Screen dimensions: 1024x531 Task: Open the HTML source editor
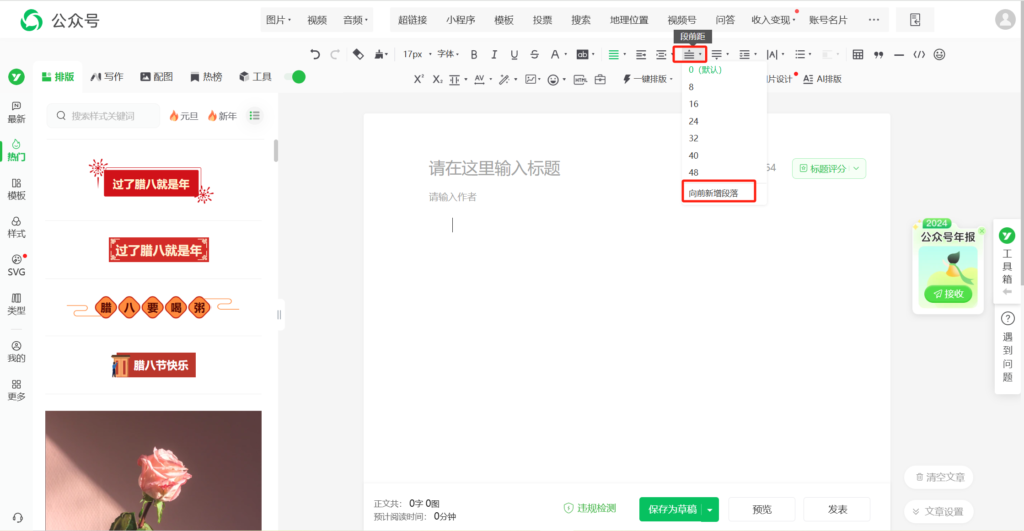click(x=580, y=79)
